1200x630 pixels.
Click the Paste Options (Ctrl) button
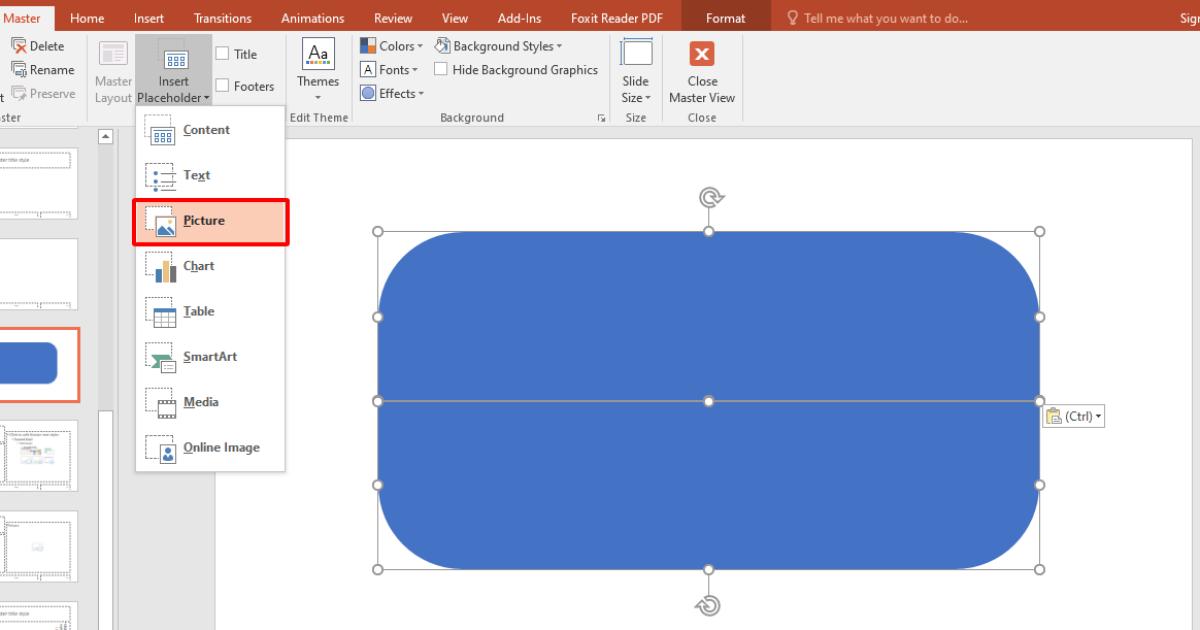point(1074,416)
